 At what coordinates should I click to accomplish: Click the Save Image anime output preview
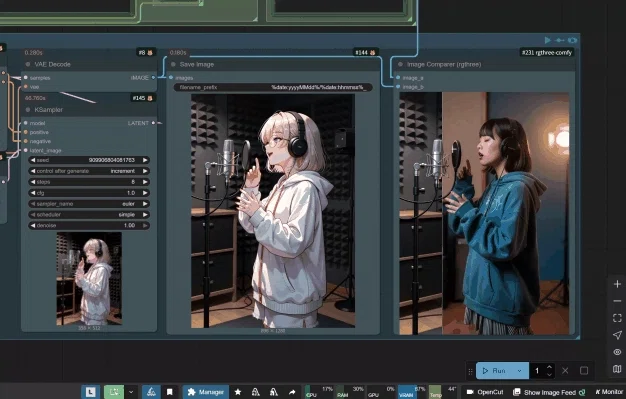273,211
